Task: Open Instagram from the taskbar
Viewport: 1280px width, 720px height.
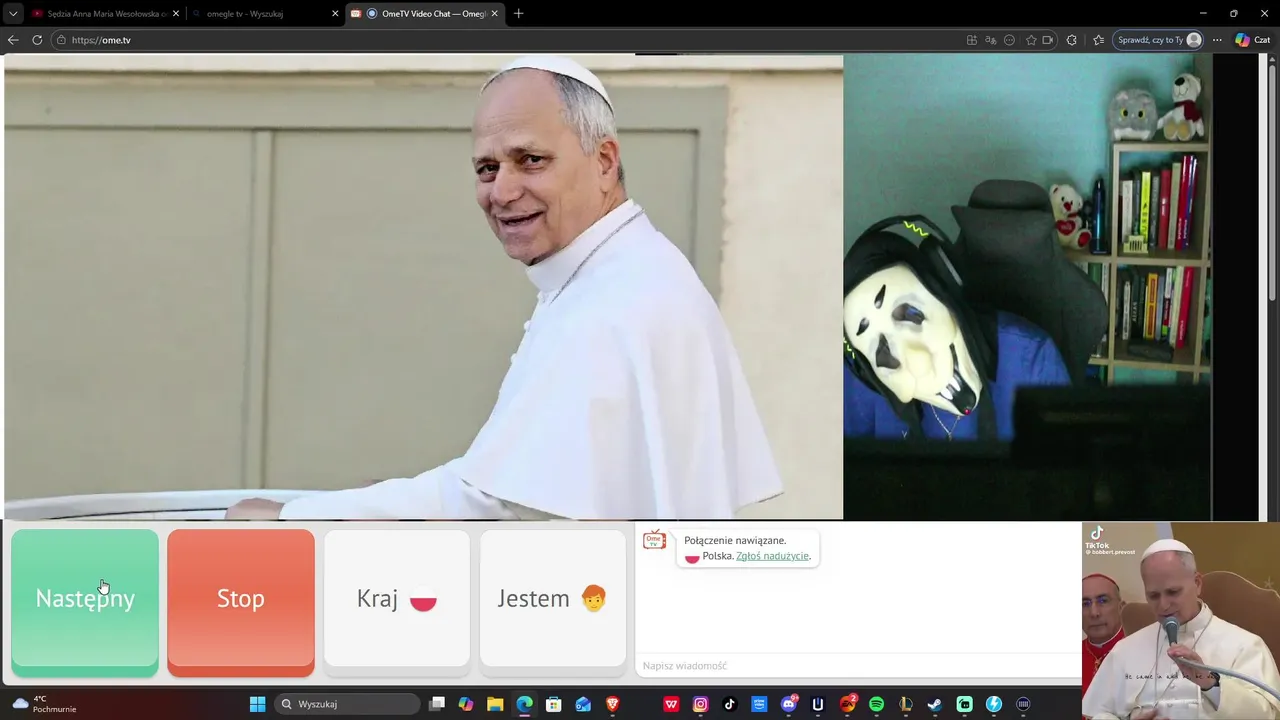Action: pos(700,704)
